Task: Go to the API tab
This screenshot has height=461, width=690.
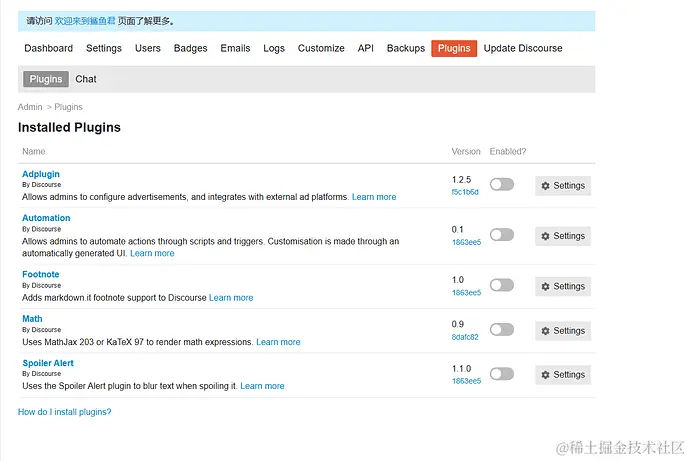Action: tap(366, 48)
